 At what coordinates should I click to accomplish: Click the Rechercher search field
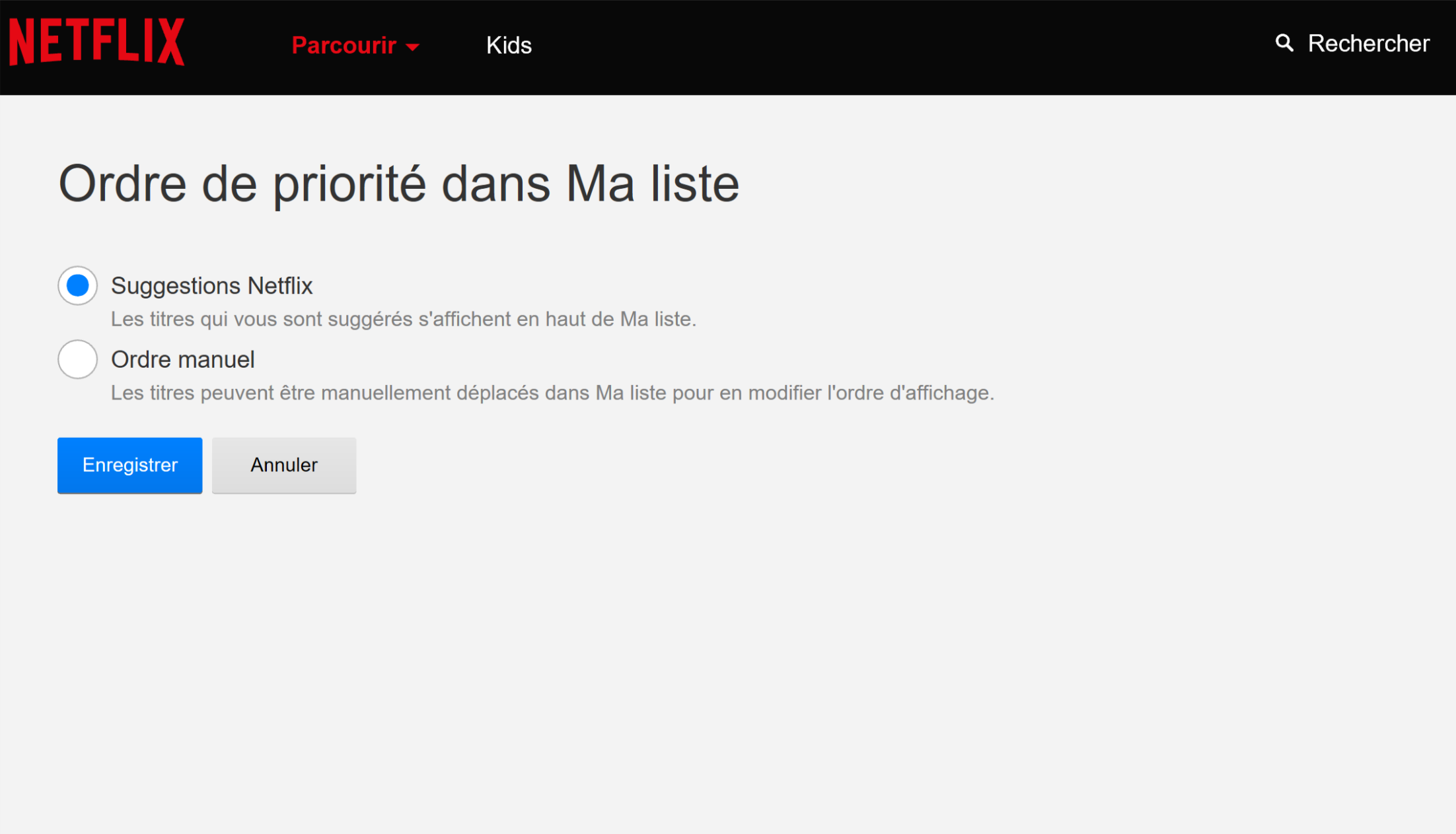[x=1368, y=44]
